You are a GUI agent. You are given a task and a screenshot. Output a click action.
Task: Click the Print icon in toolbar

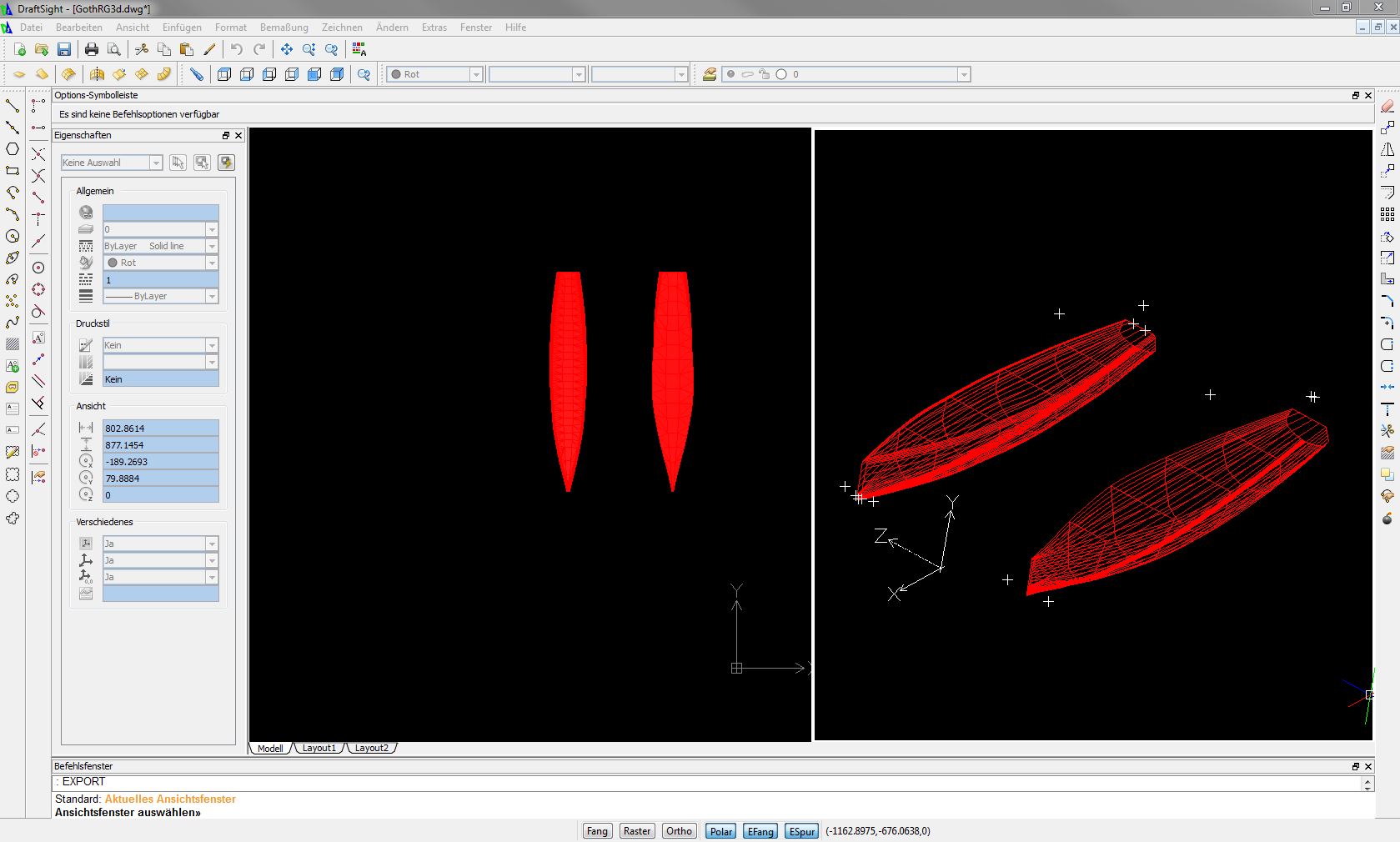coord(92,50)
